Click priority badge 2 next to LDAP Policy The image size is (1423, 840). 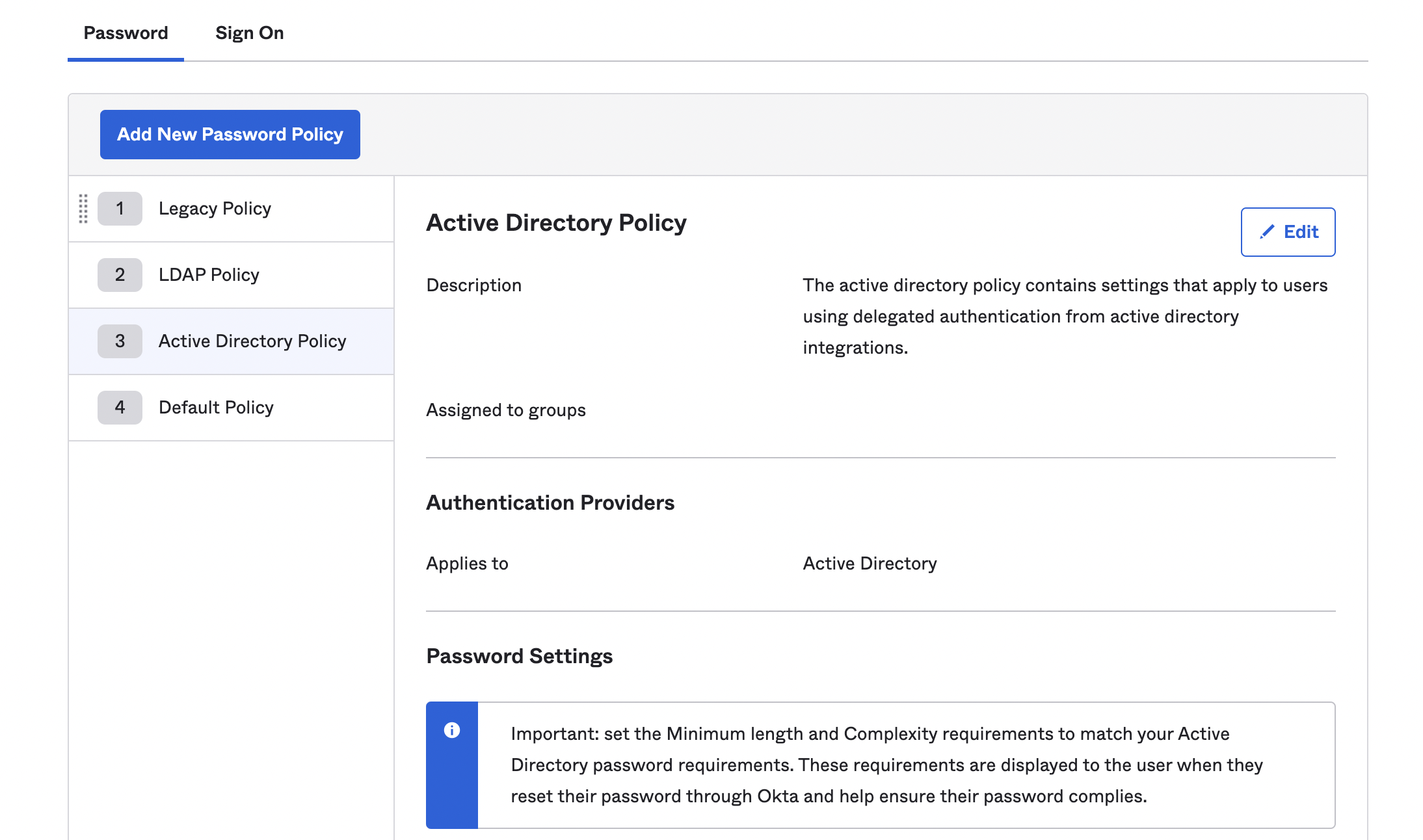(120, 274)
